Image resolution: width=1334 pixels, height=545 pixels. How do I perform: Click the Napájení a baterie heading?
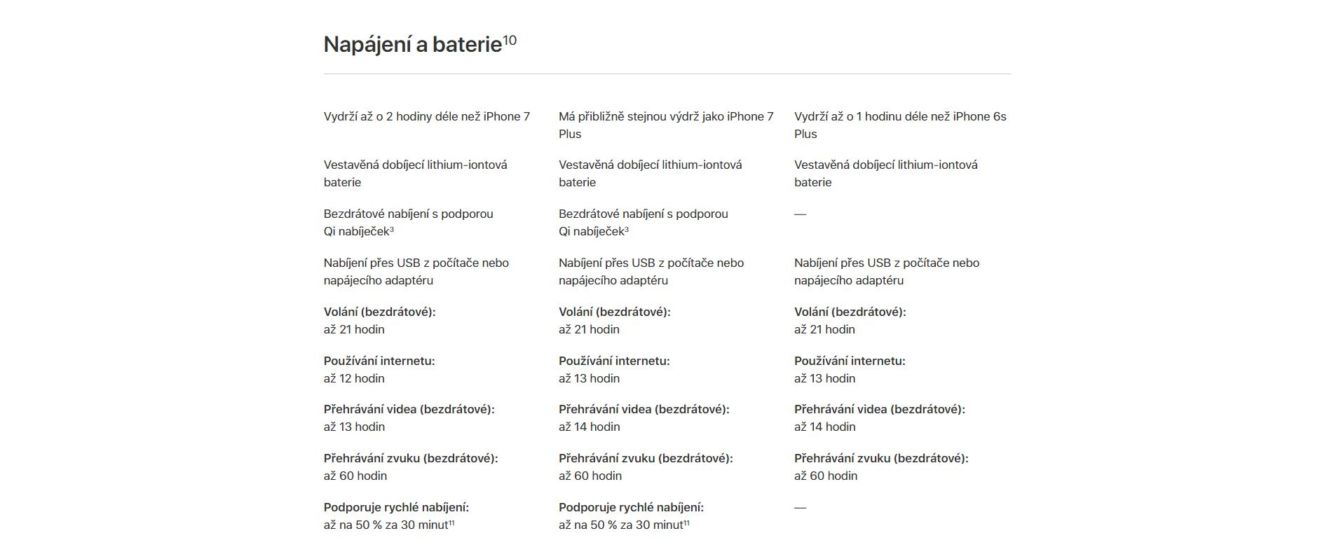click(x=412, y=46)
